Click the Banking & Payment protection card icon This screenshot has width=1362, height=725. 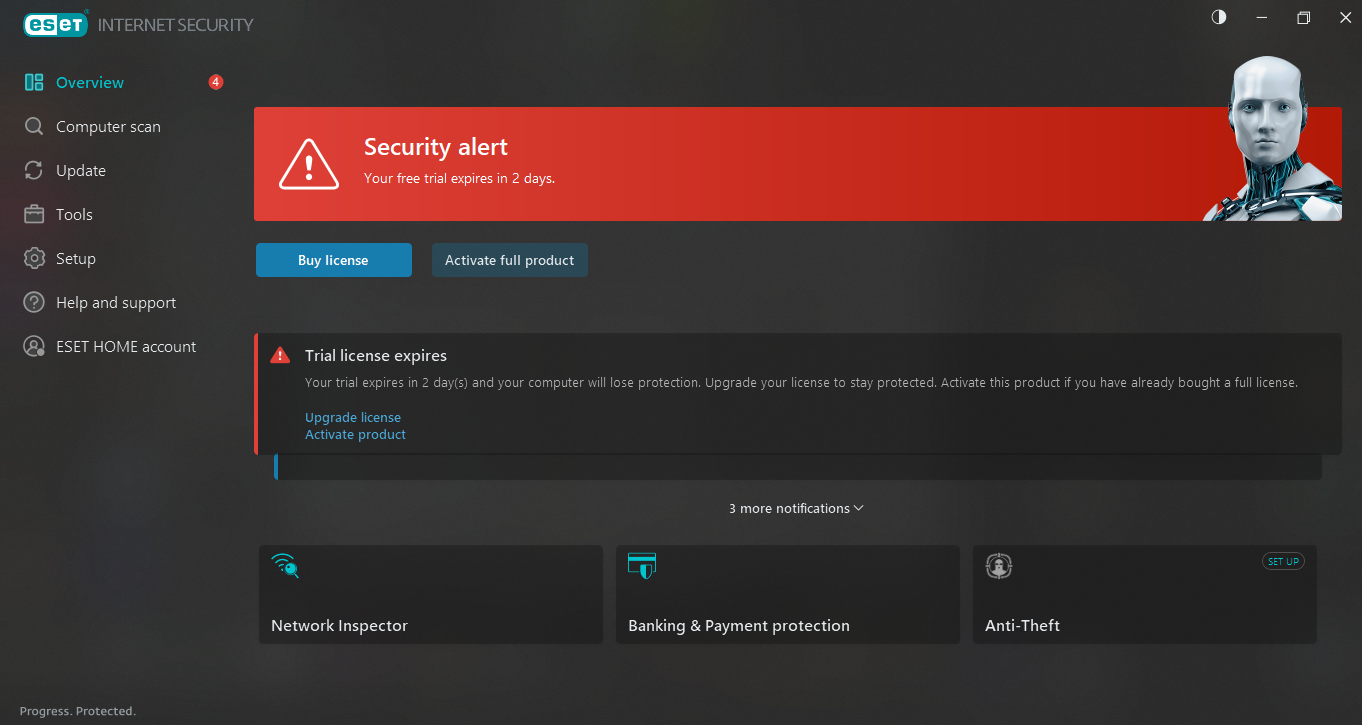point(642,565)
